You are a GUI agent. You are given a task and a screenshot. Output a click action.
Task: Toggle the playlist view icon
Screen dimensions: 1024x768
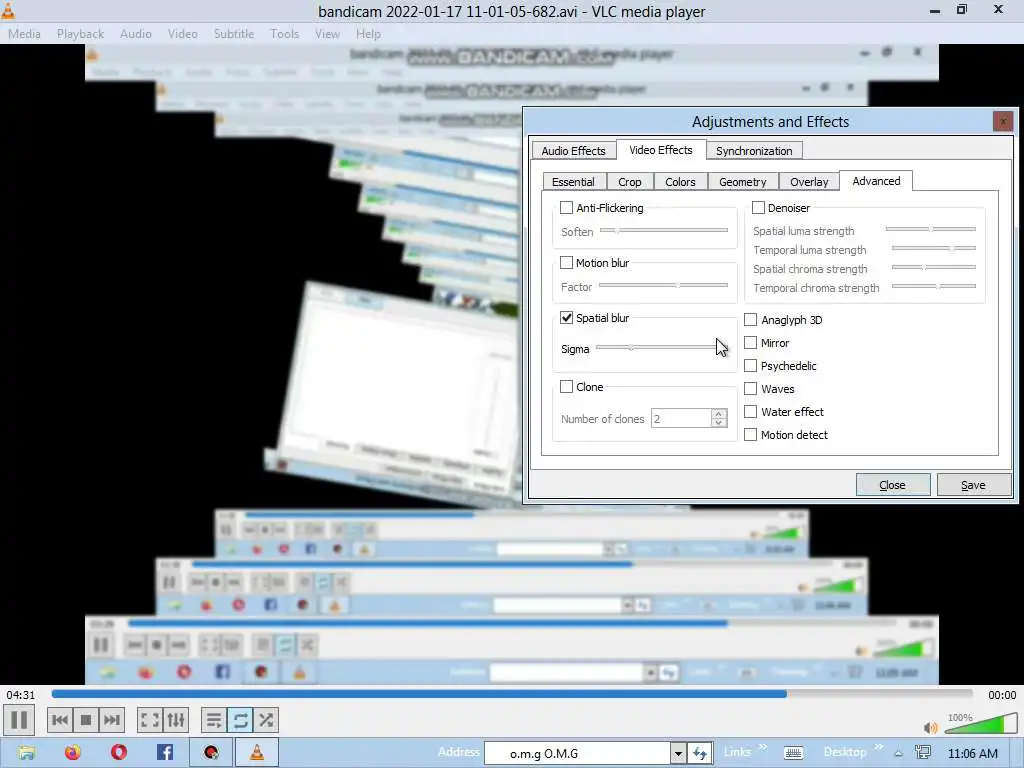click(214, 720)
